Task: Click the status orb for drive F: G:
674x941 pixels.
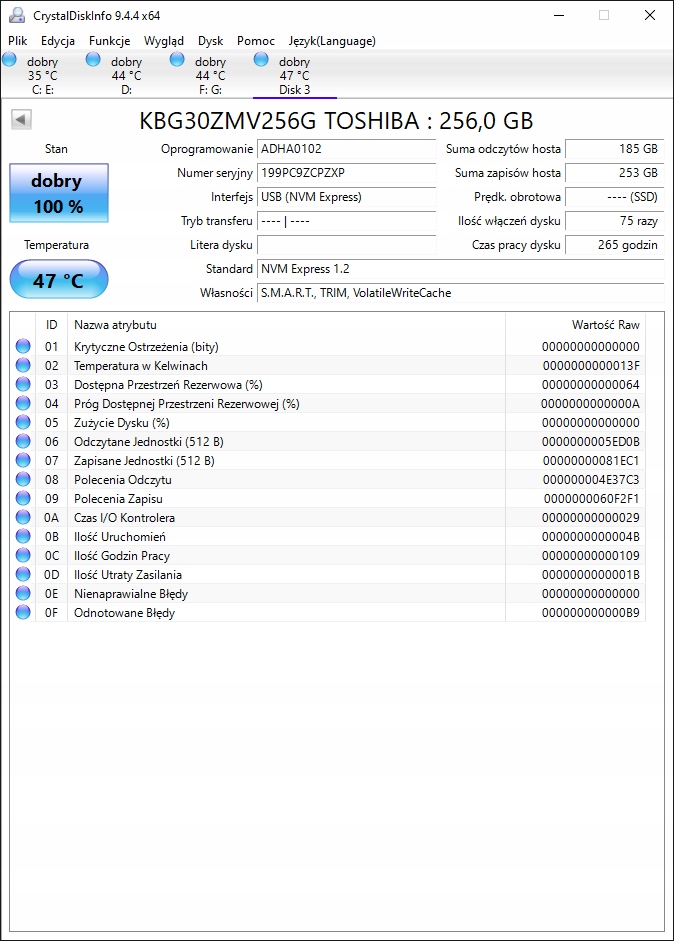Action: pos(178,60)
